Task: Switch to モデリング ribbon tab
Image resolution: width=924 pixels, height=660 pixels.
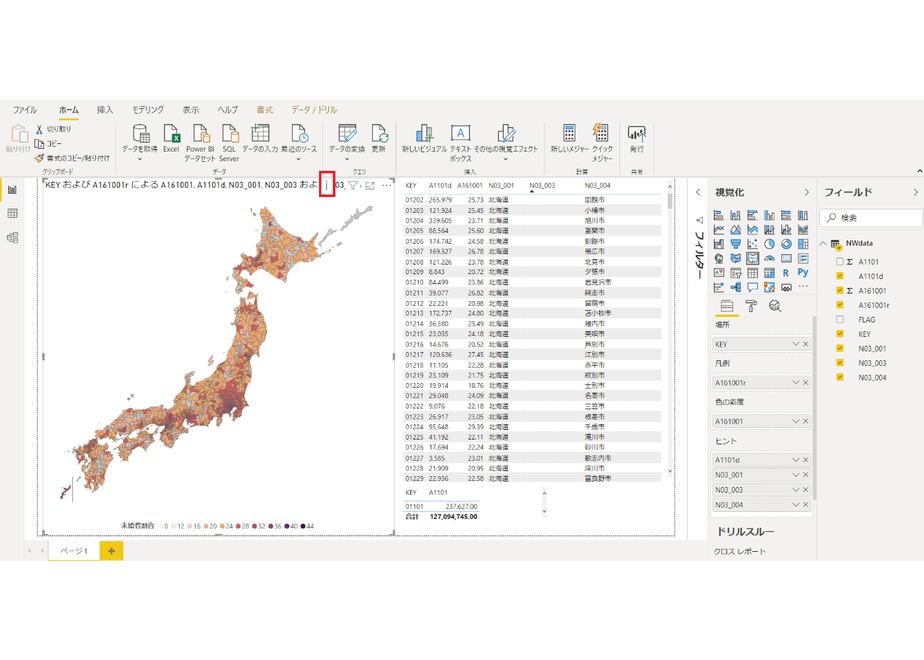Action: point(148,110)
